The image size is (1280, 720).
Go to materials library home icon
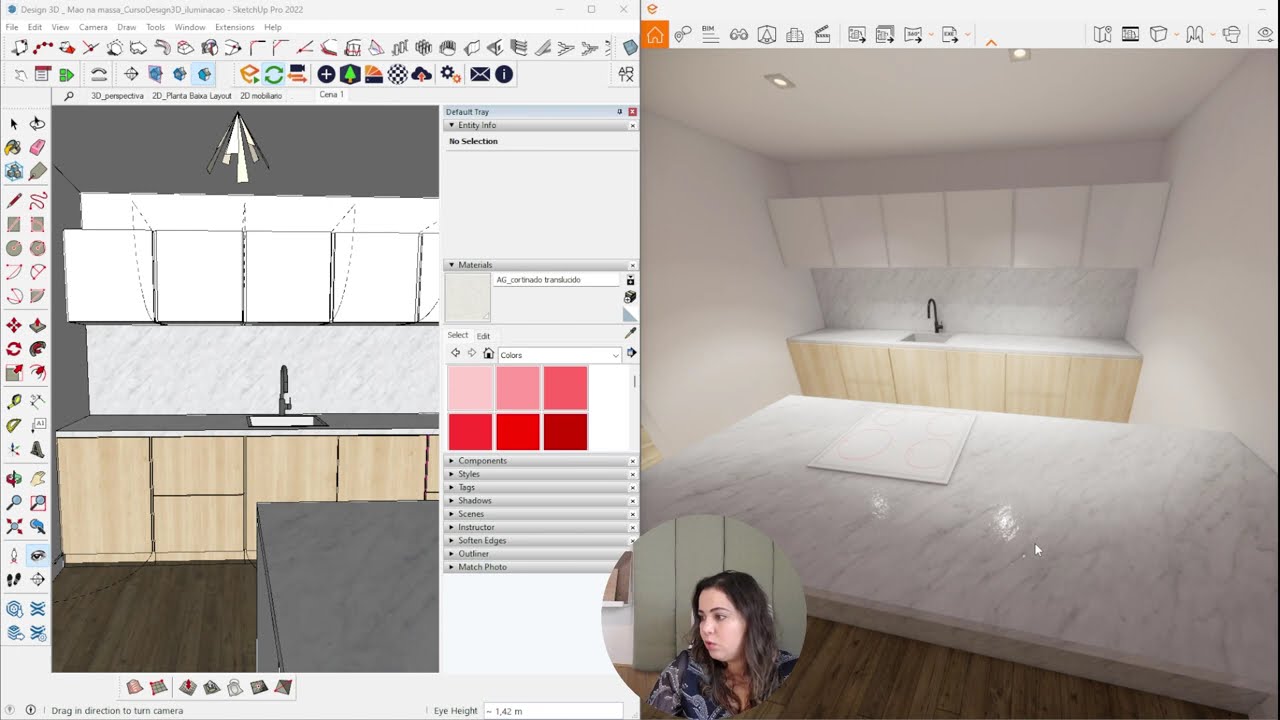tap(488, 354)
